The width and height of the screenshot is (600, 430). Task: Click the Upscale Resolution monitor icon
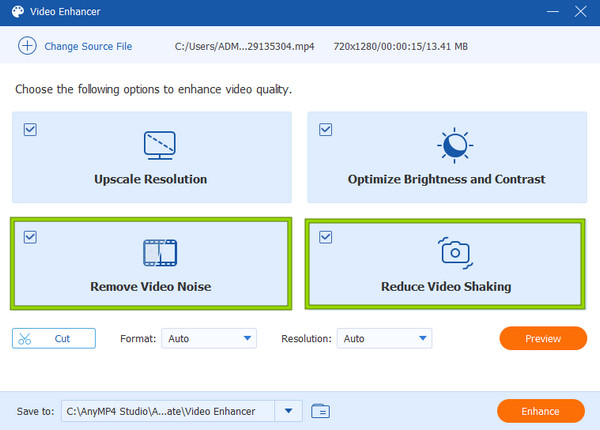tap(160, 145)
